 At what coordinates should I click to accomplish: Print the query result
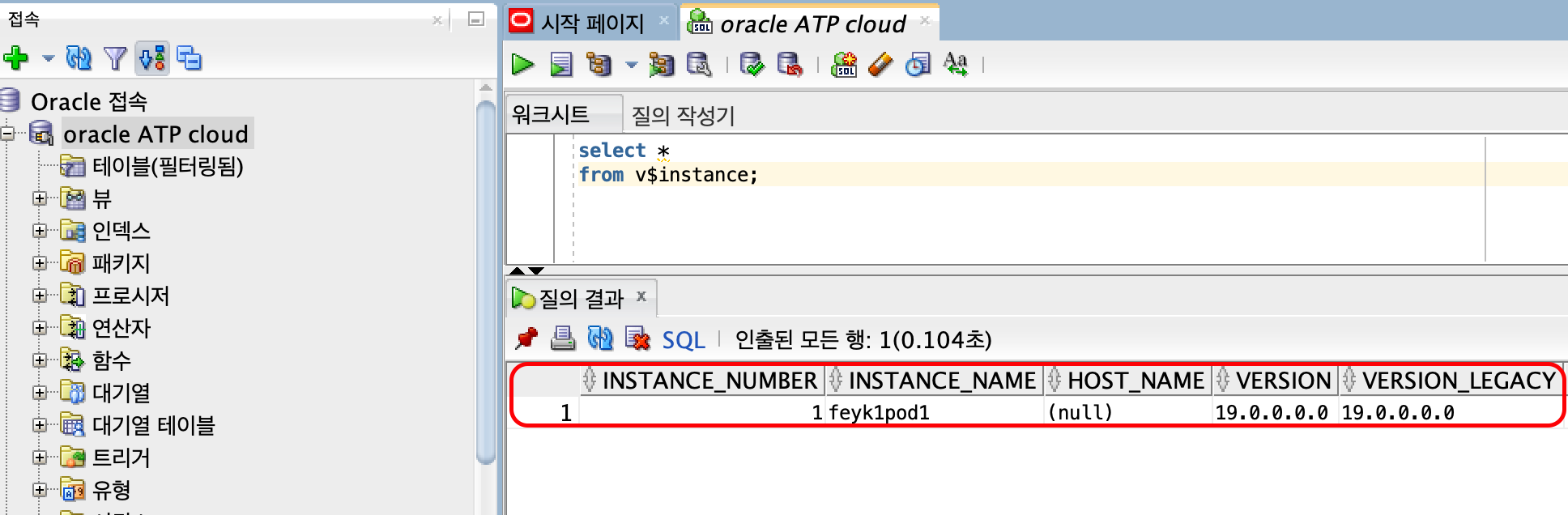coord(563,338)
